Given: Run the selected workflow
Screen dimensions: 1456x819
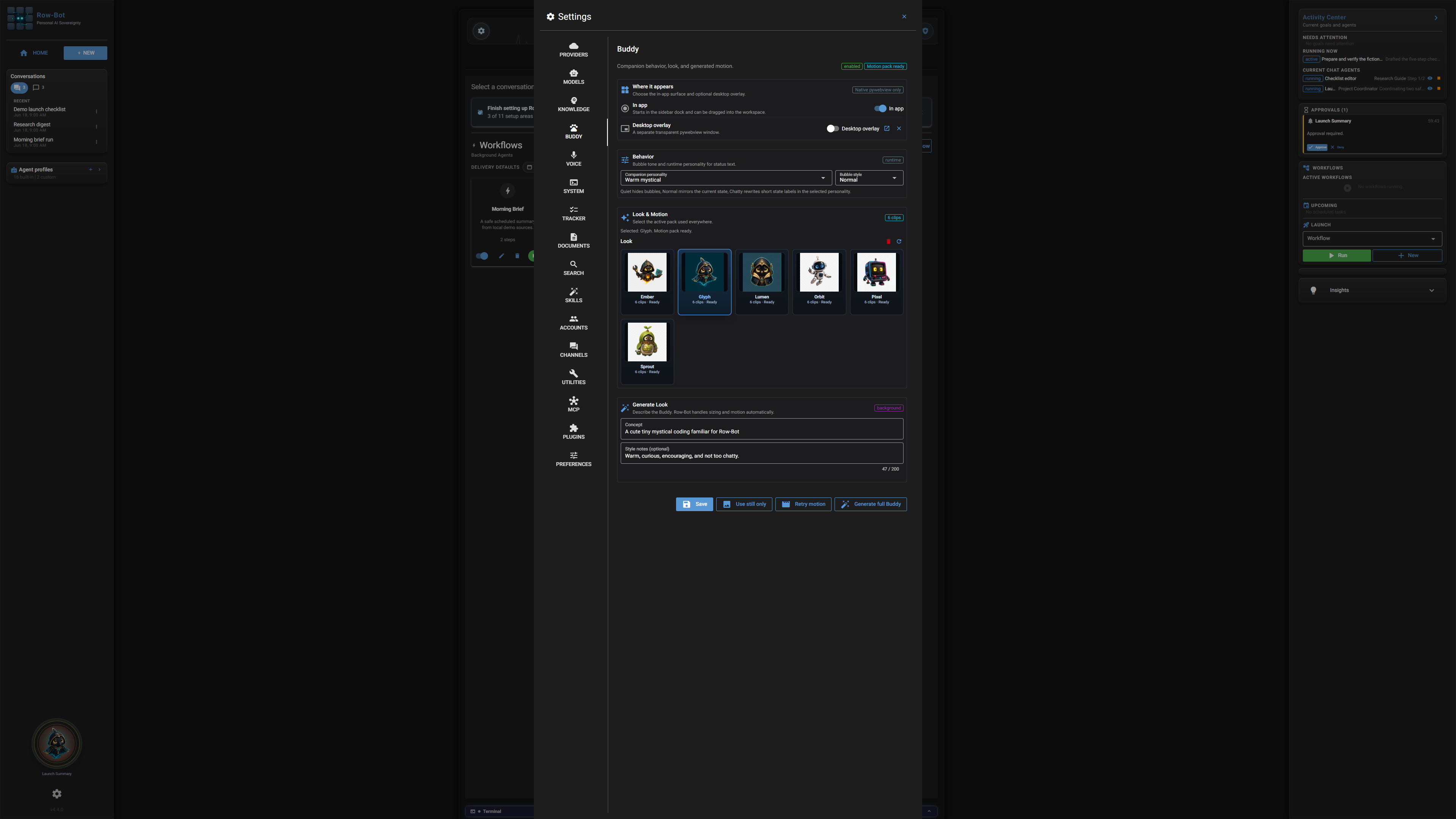Looking at the screenshot, I should point(1336,256).
